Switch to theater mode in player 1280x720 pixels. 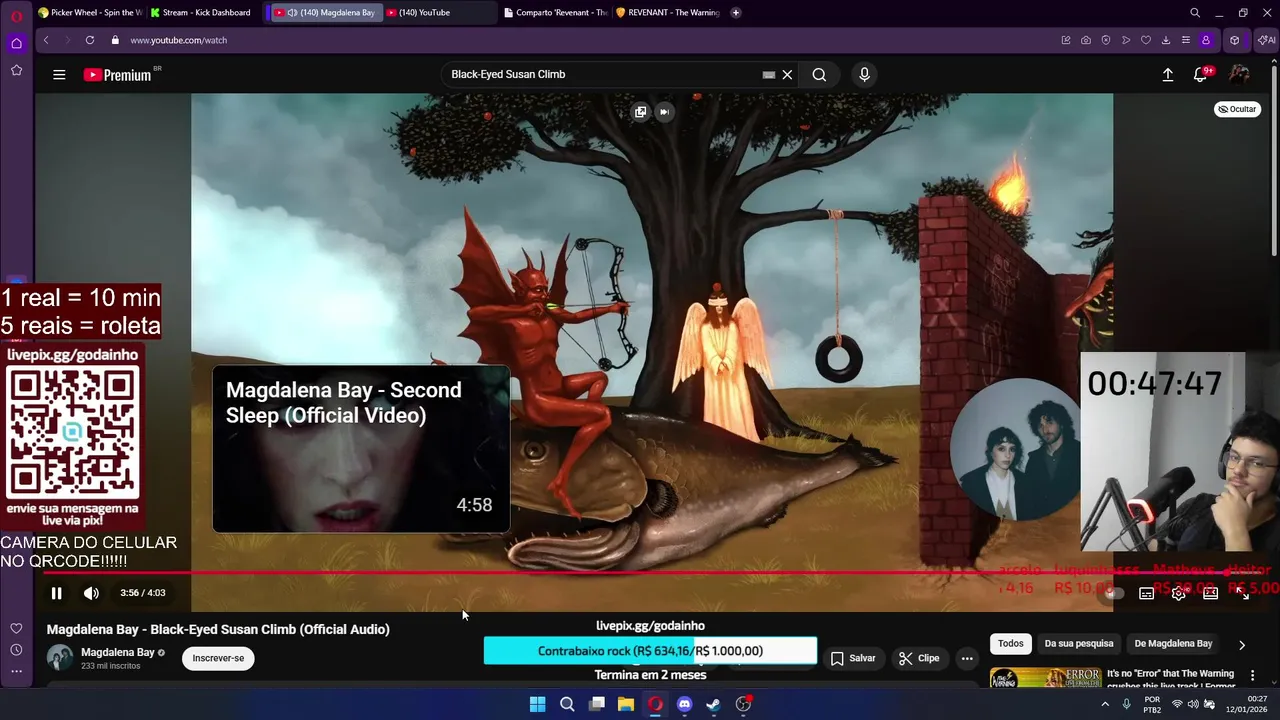1210,593
